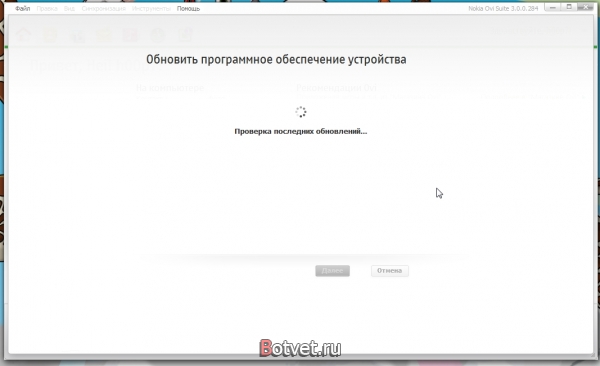Open the Вид menu

[69, 8]
